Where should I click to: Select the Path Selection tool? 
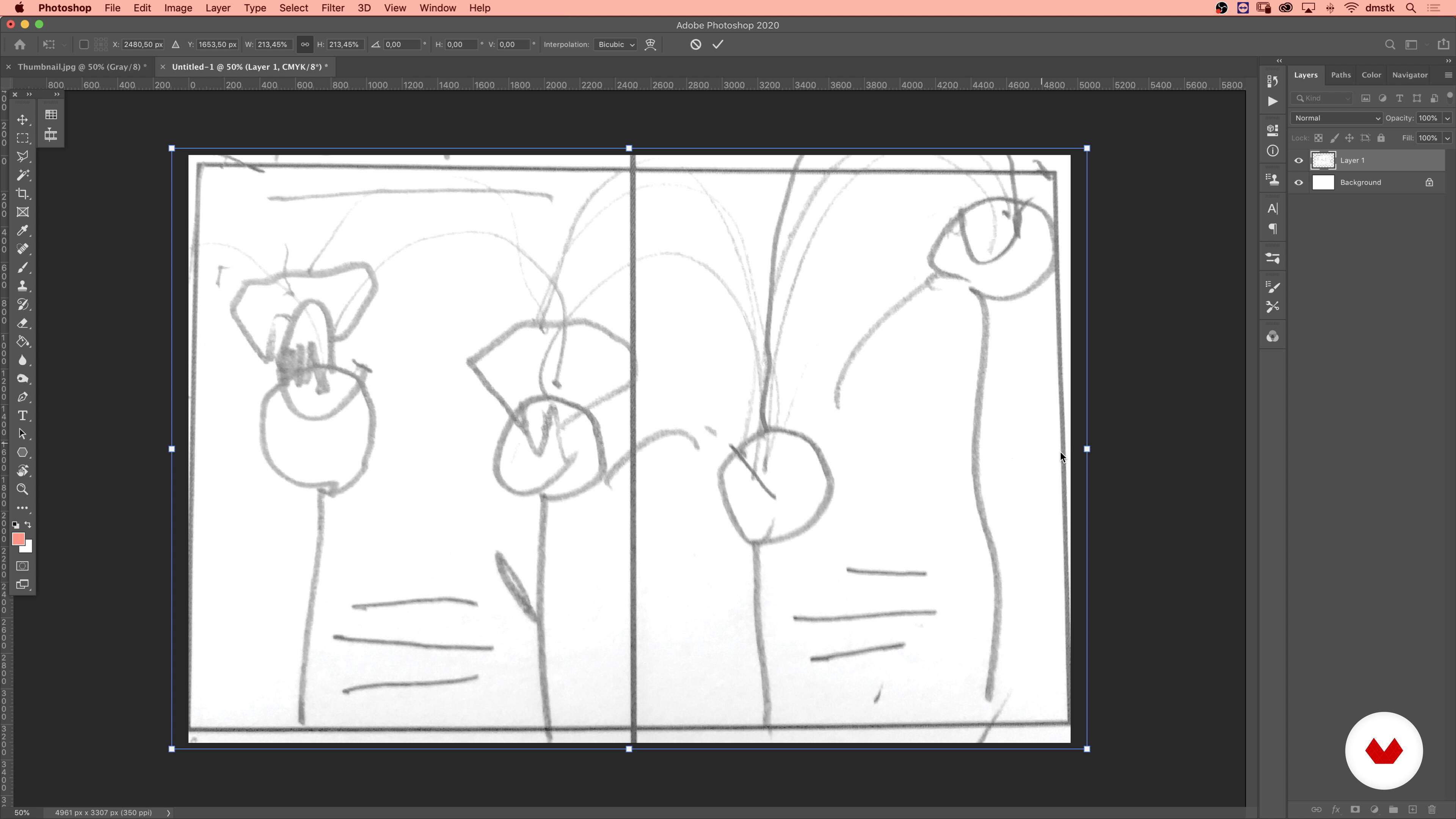tap(23, 434)
